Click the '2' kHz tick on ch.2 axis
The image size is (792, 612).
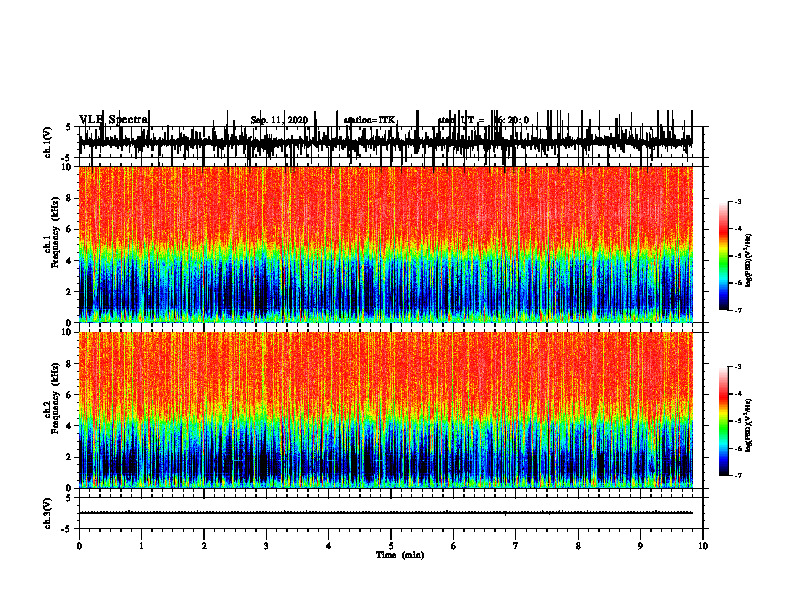[x=70, y=457]
